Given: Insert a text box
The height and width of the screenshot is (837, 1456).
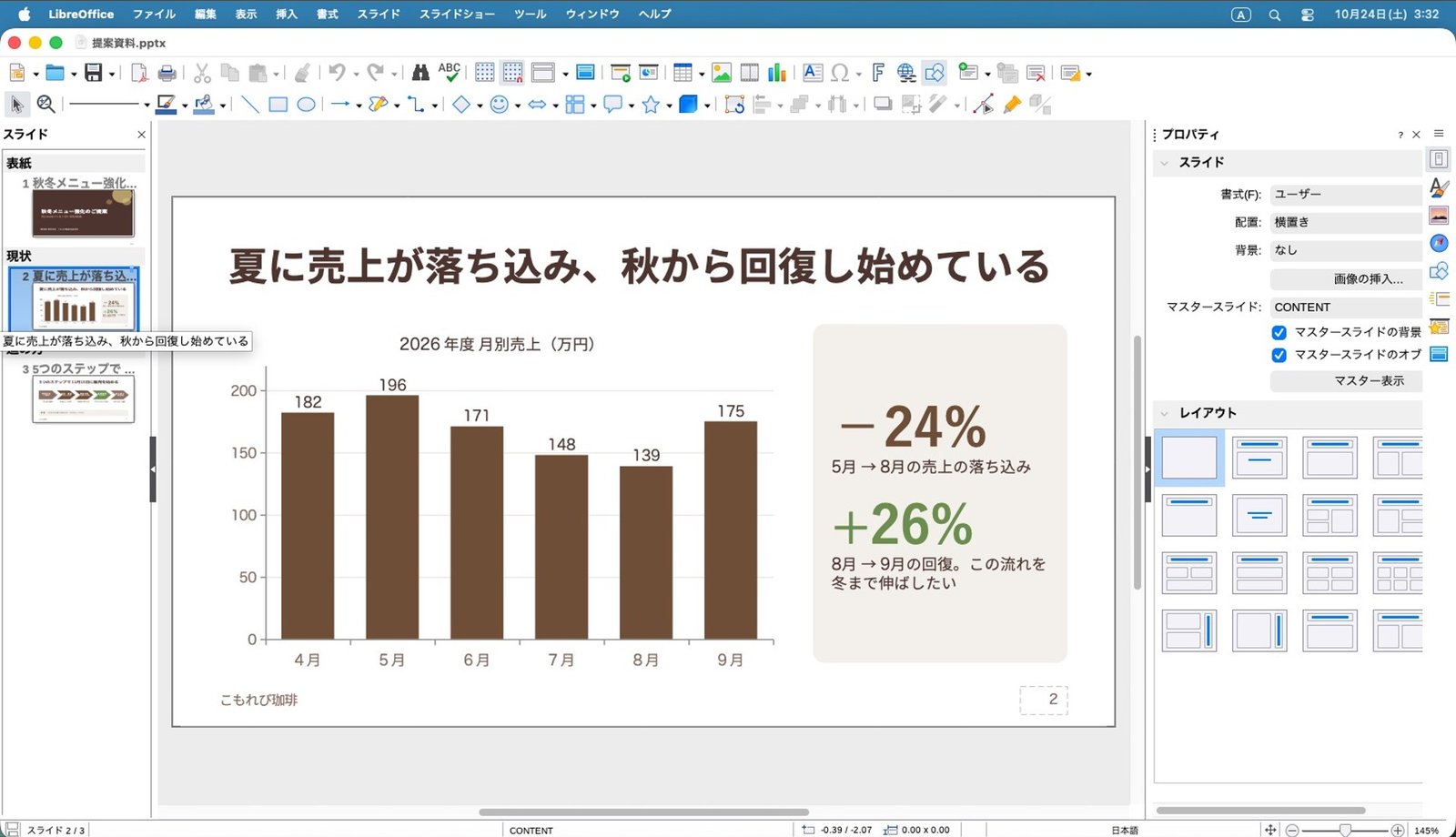Looking at the screenshot, I should (813, 73).
